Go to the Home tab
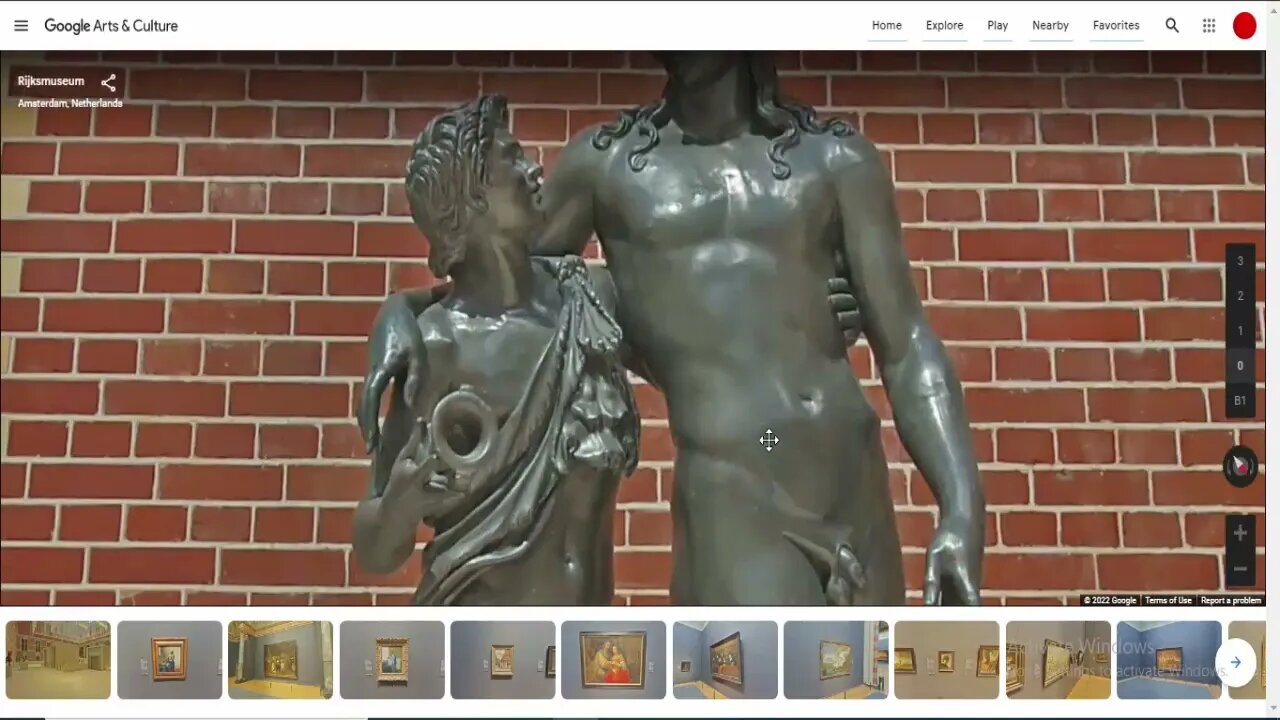The image size is (1280, 720). (x=887, y=26)
